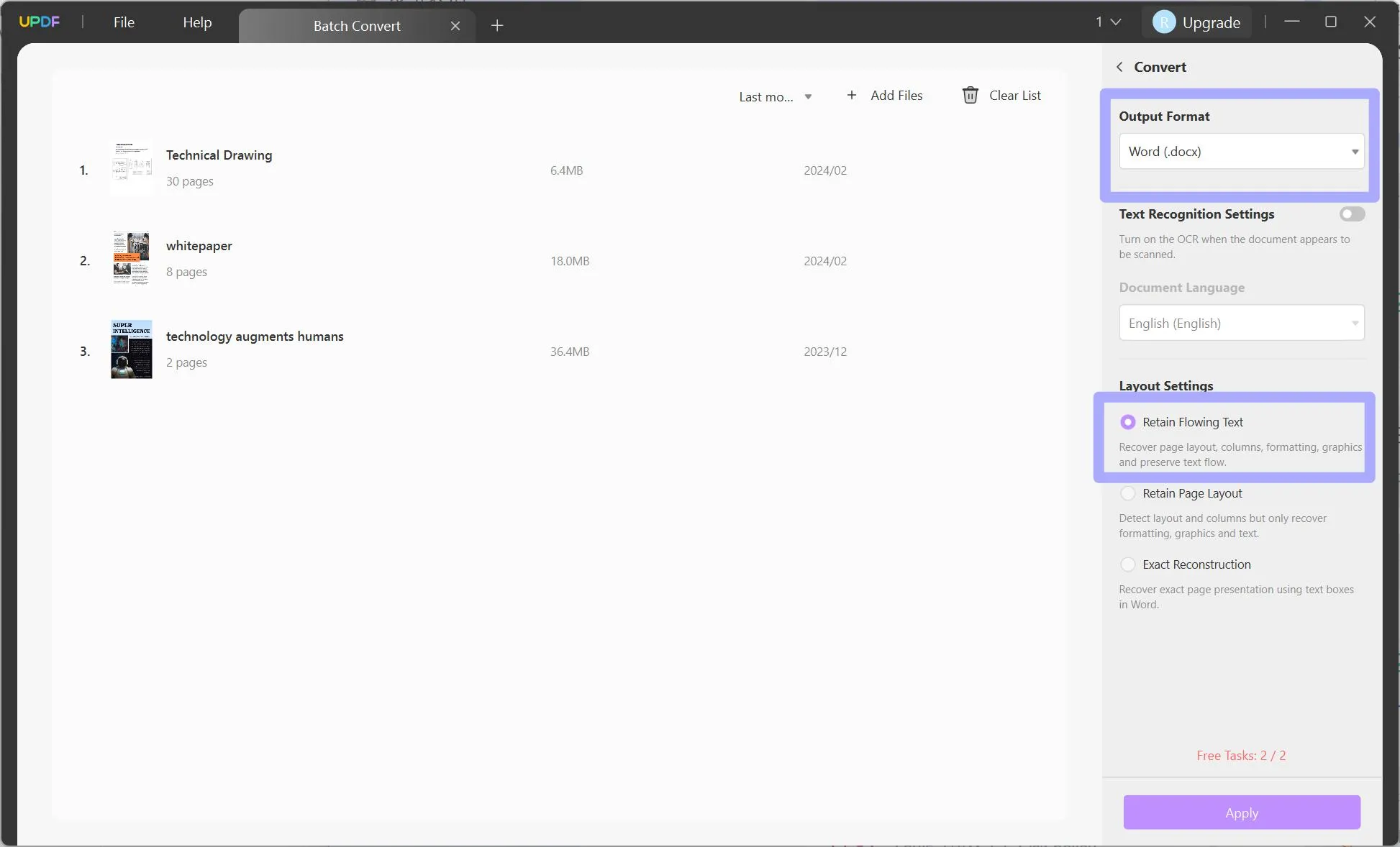Viewport: 1400px width, 847px height.
Task: Click the back arrow icon in Convert panel
Action: coord(1120,66)
